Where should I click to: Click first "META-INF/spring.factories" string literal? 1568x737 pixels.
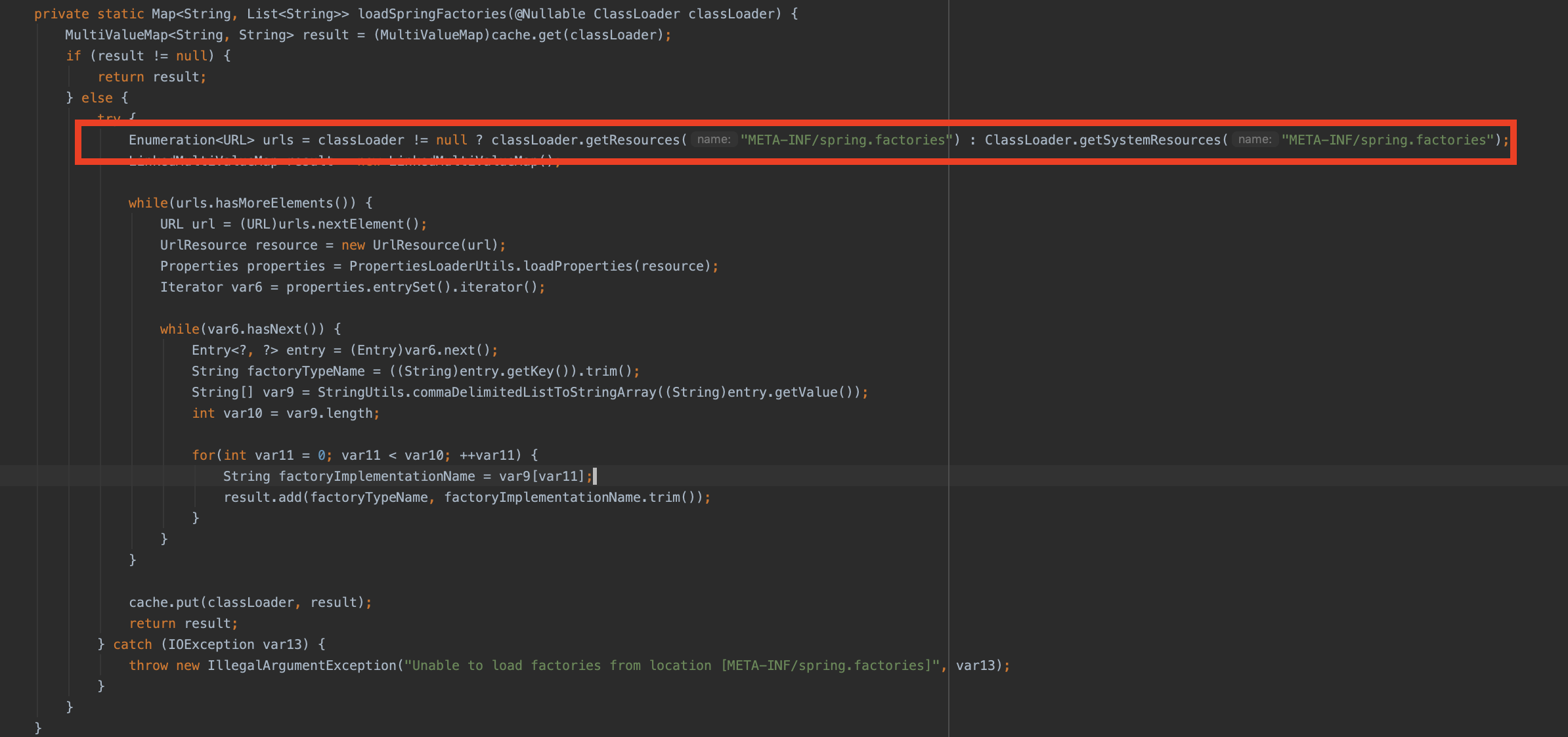point(846,140)
